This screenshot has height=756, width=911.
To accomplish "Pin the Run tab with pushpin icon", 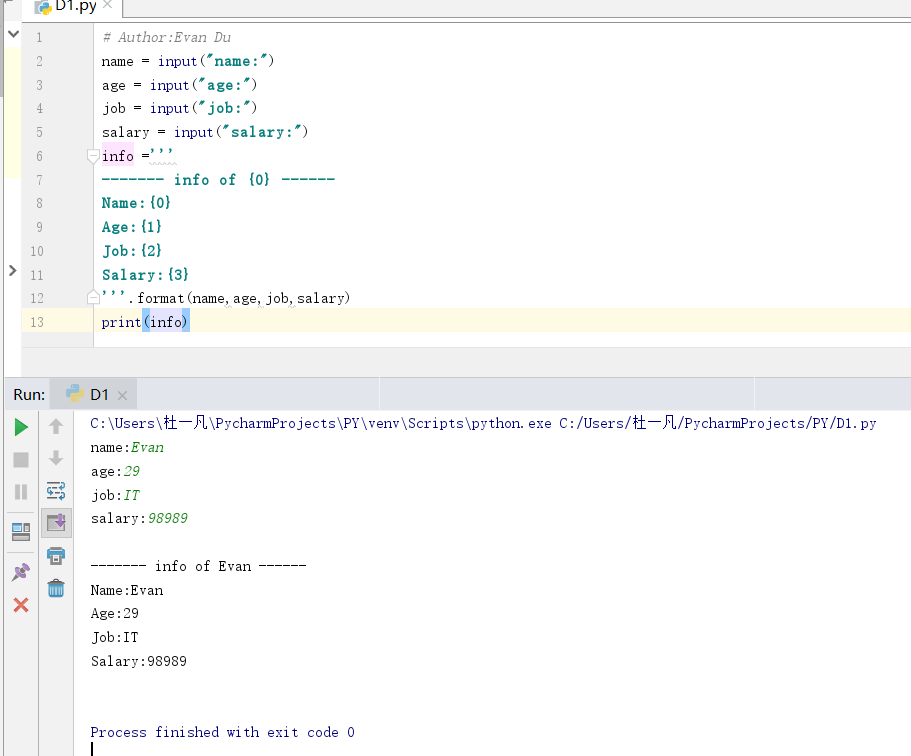I will (21, 572).
